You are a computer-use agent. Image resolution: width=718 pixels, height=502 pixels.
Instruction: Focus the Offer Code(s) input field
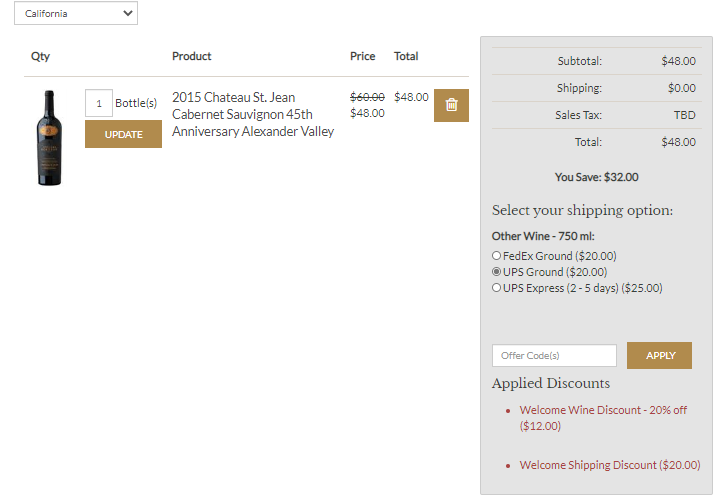tap(554, 355)
